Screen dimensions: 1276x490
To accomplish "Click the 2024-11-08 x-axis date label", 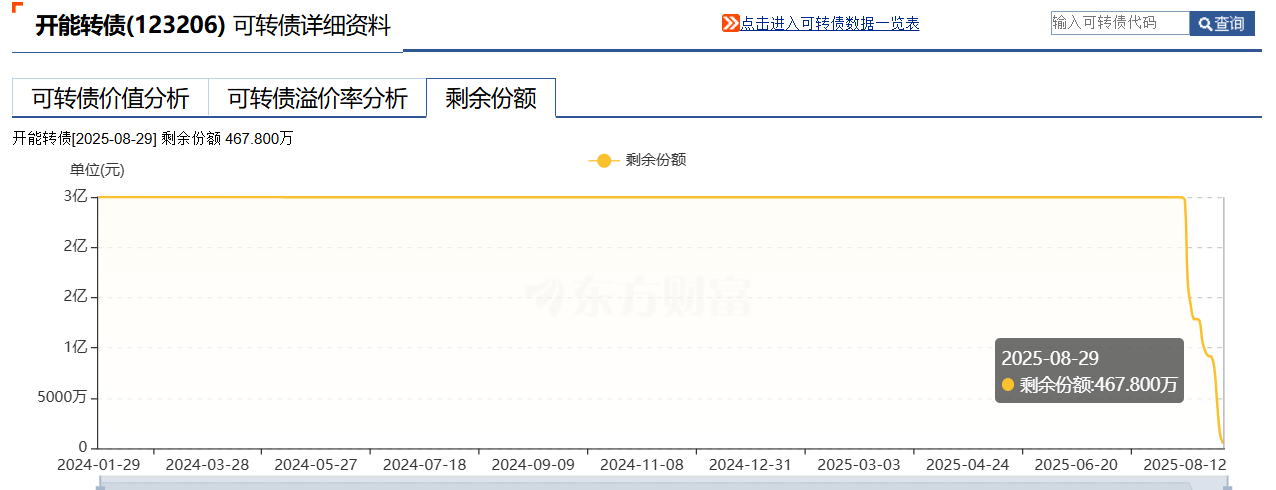I will pos(642,465).
